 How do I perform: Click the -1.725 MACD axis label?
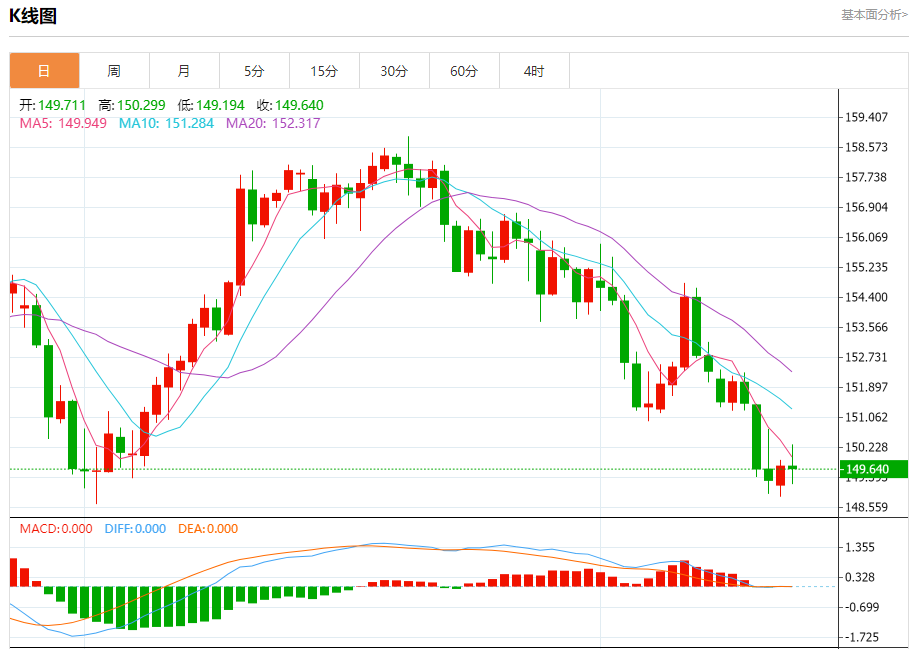[x=862, y=637]
